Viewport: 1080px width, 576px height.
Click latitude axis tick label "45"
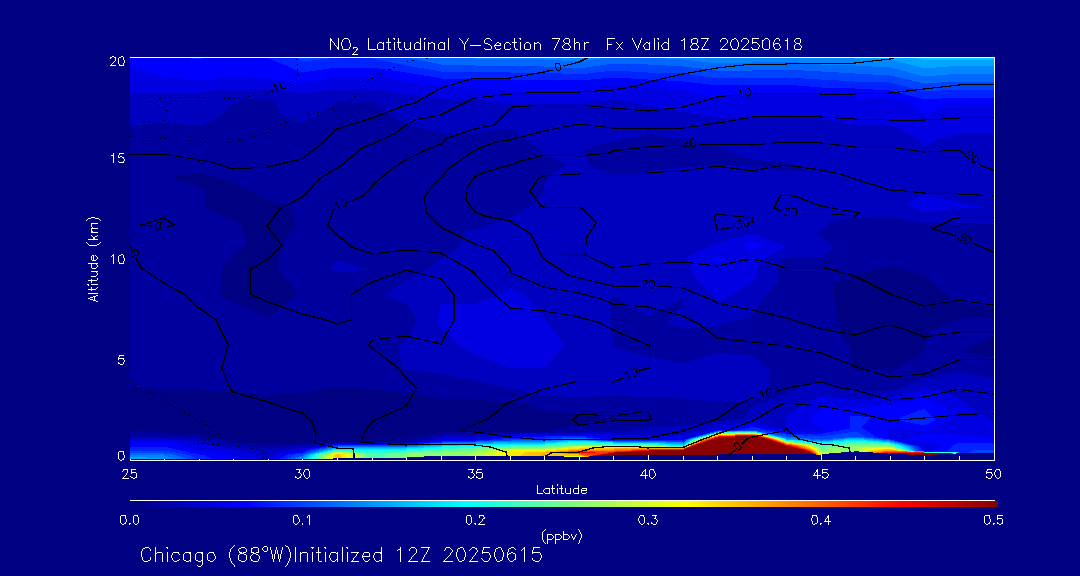[820, 473]
